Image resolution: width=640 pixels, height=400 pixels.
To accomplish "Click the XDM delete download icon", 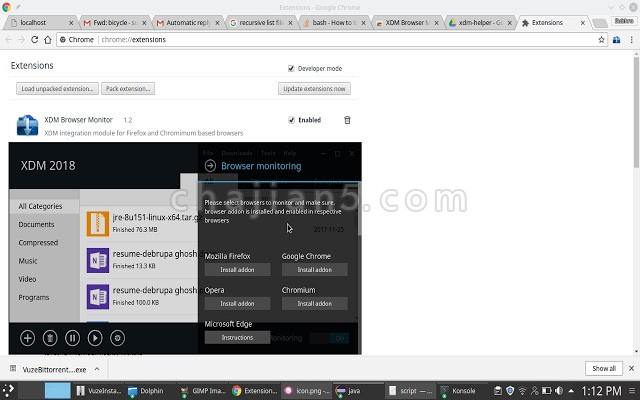I will [50, 338].
